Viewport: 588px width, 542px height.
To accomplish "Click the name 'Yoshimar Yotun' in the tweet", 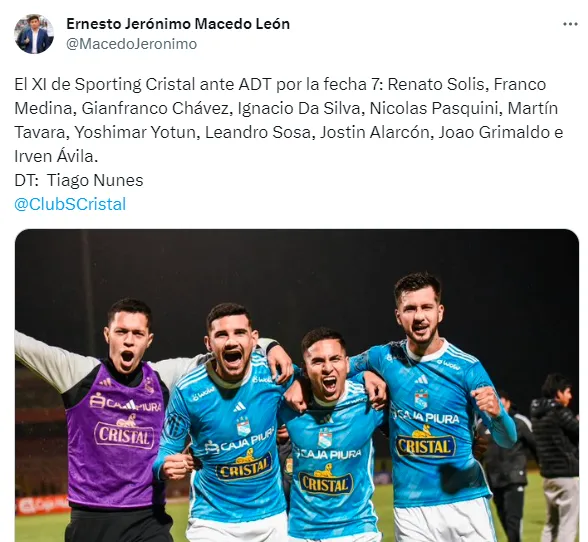I will click(135, 132).
